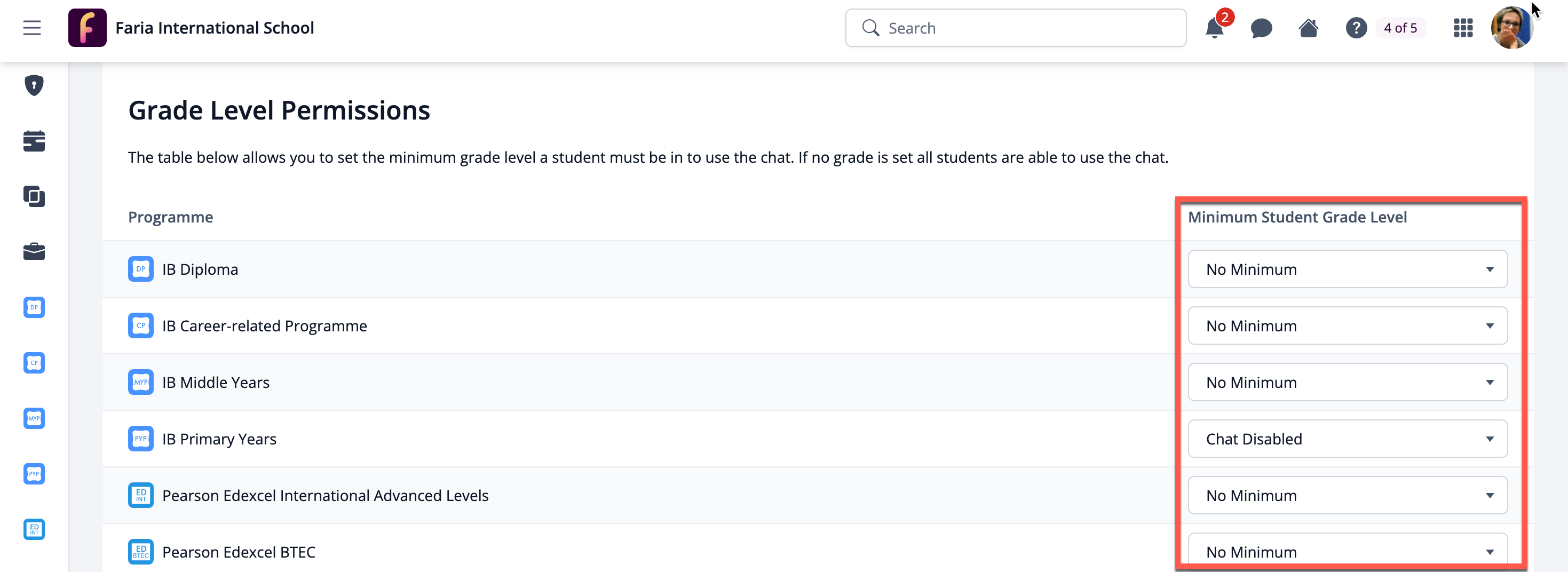
Task: Select the DP programme sidebar icon
Action: click(34, 307)
